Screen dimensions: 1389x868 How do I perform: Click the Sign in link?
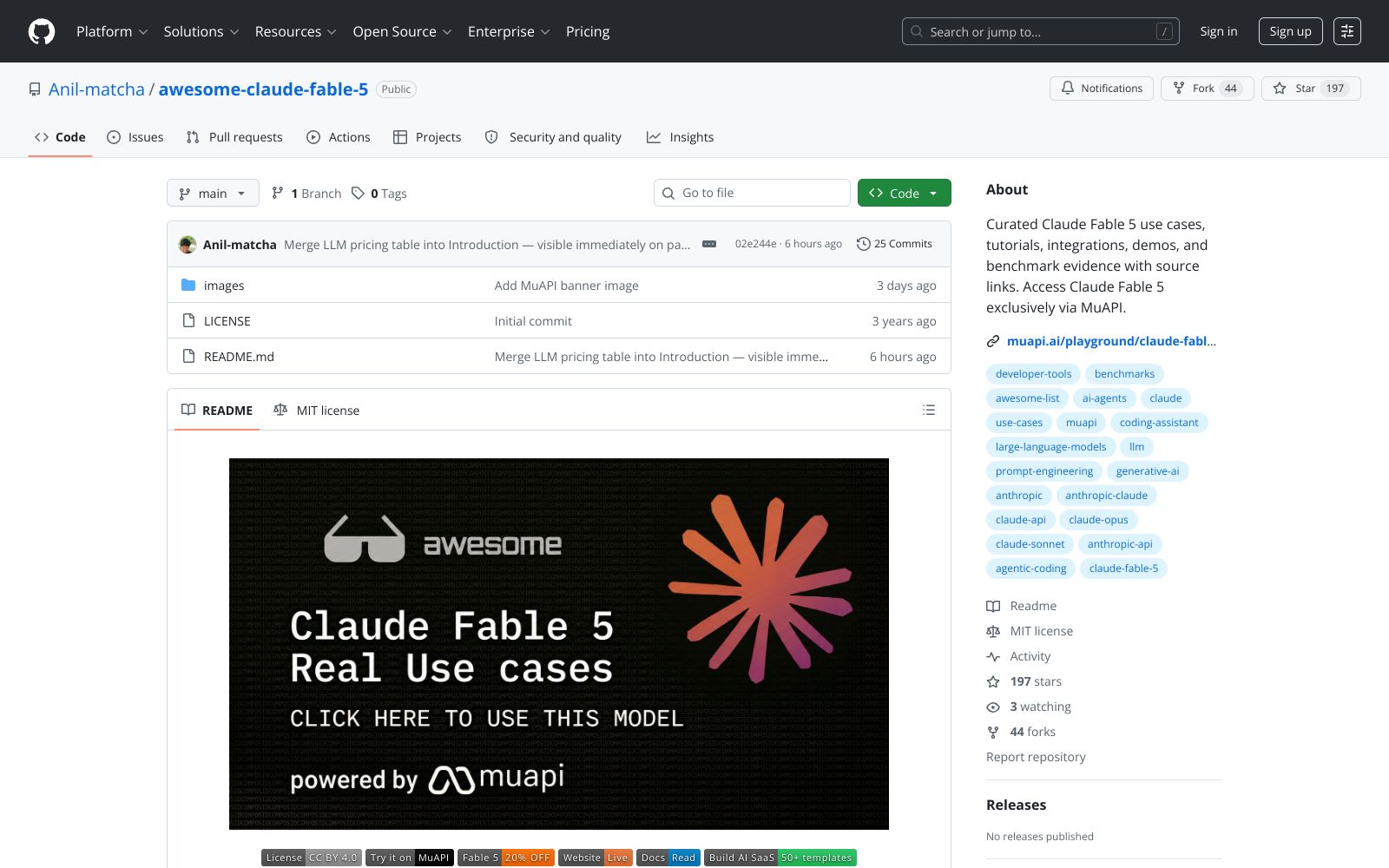[x=1219, y=31]
